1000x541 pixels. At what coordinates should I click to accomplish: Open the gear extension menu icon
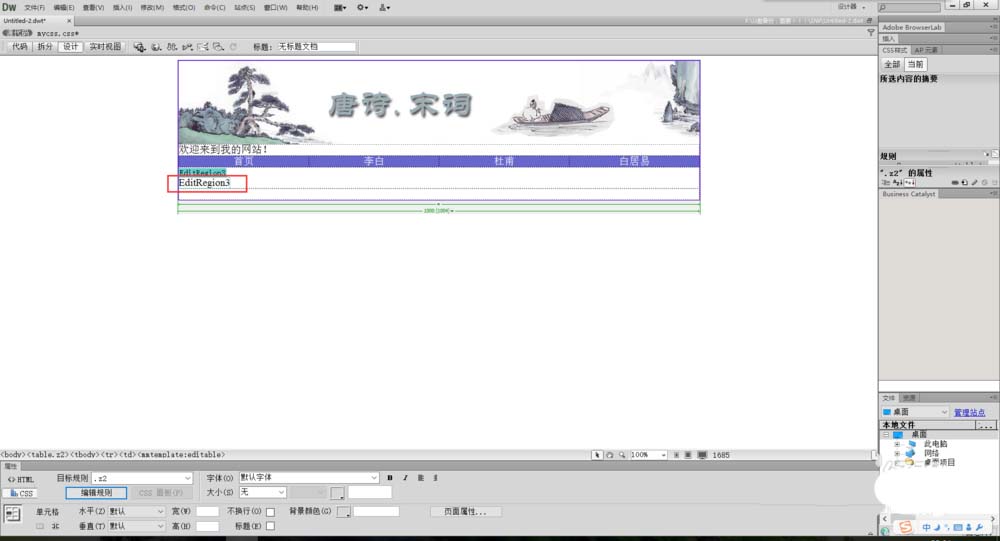coord(362,7)
